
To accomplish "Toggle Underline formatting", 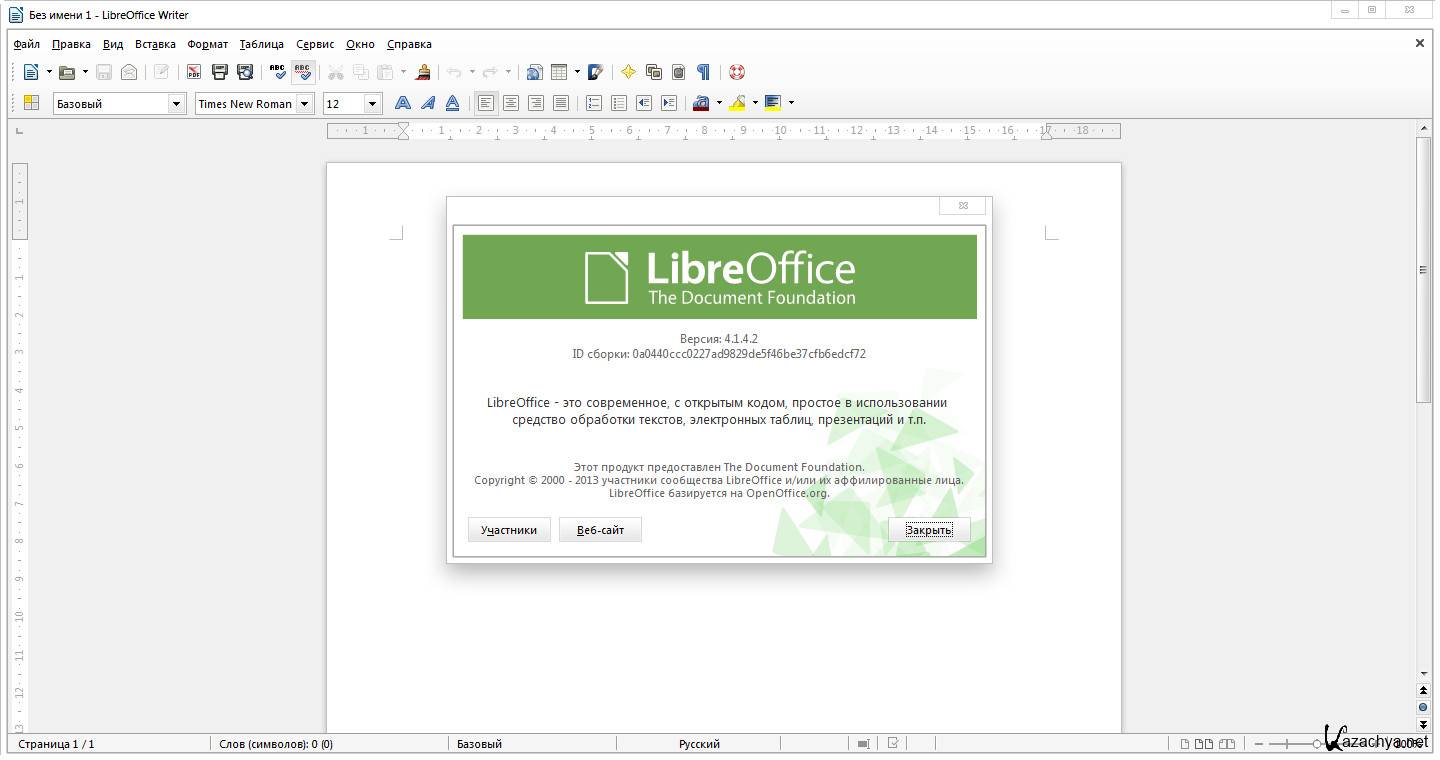I will pos(453,103).
